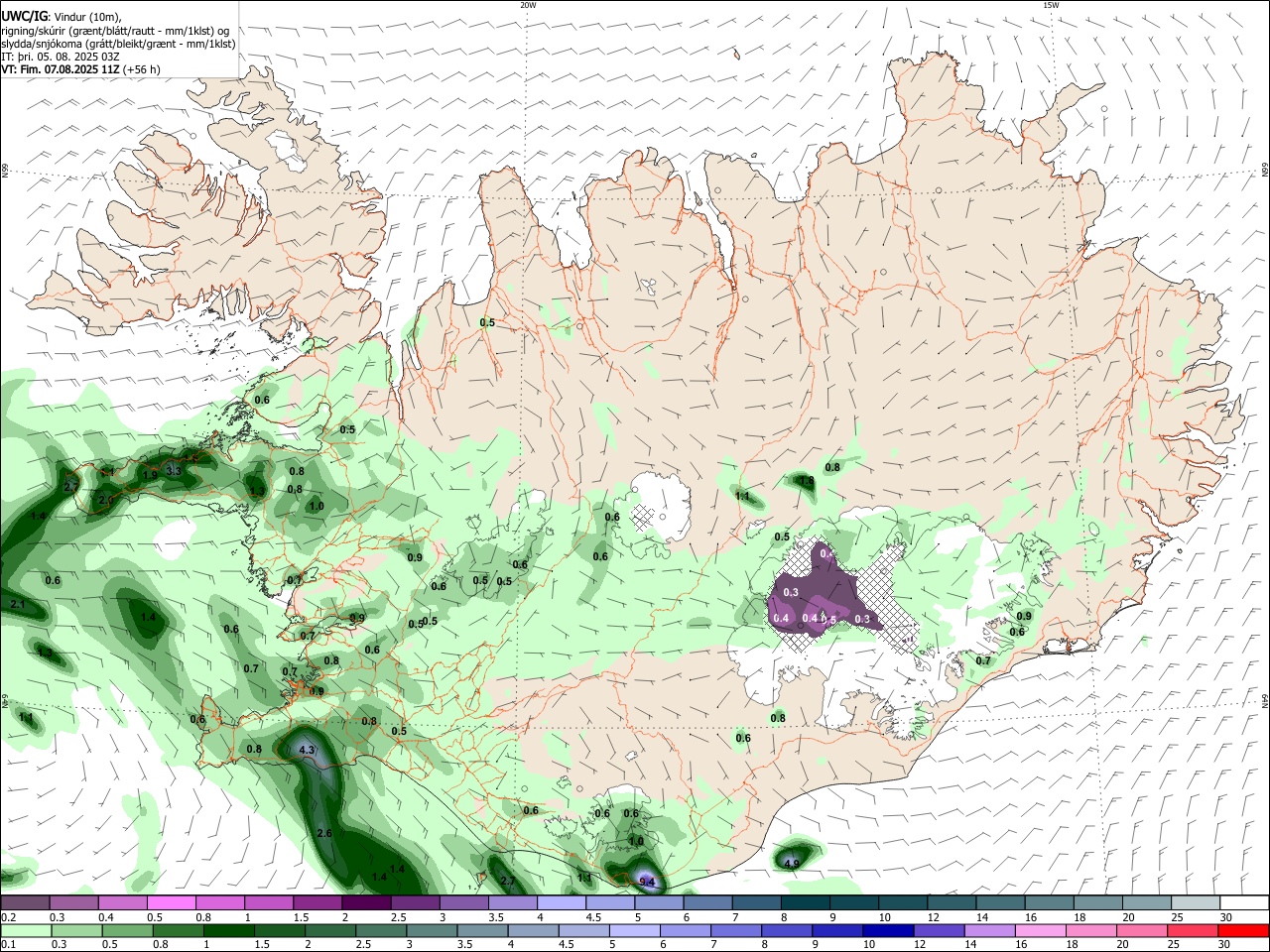
Task: Click the bright red swatch labeled 30
Action: [x=1242, y=930]
